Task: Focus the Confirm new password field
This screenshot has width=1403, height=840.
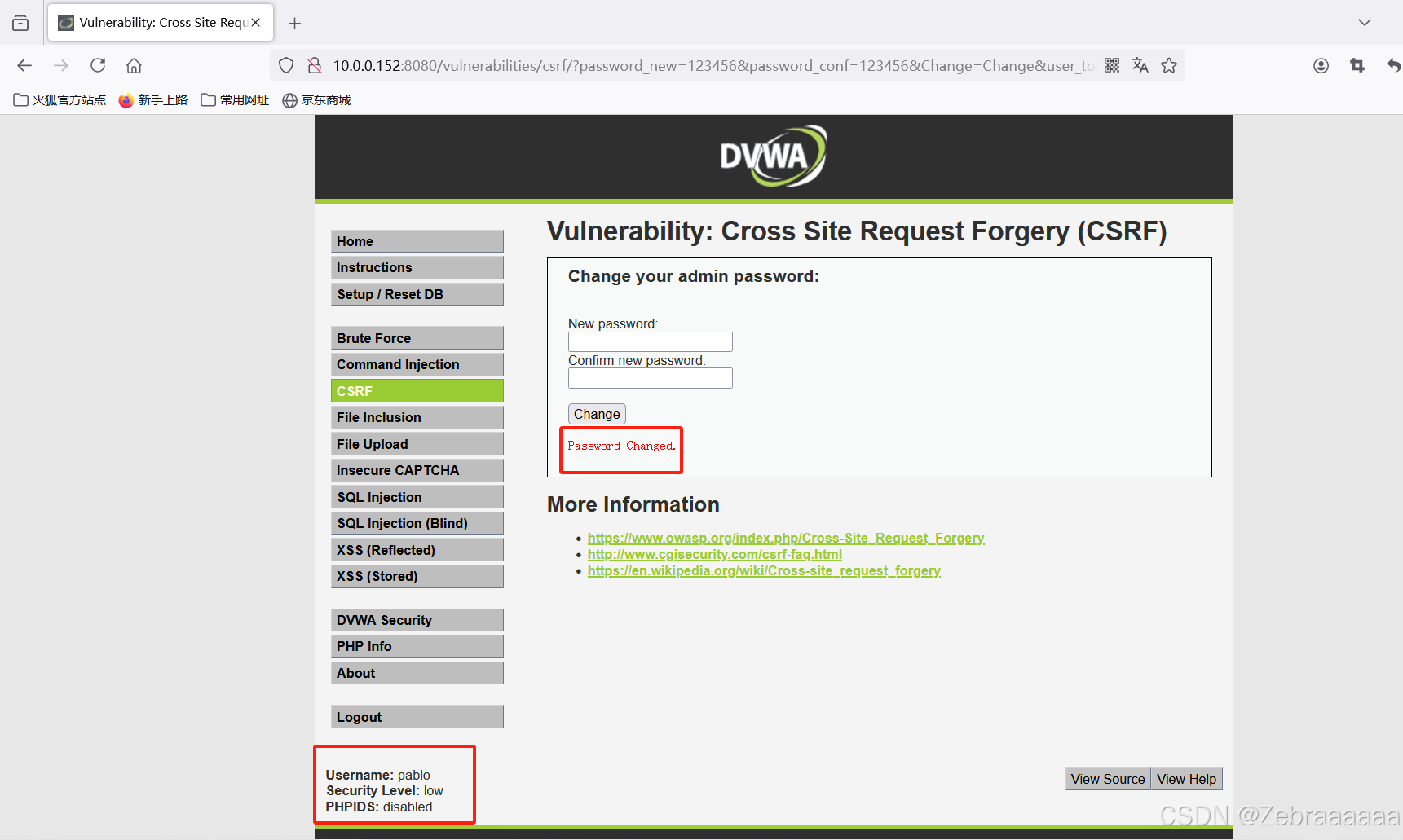Action: pos(651,378)
